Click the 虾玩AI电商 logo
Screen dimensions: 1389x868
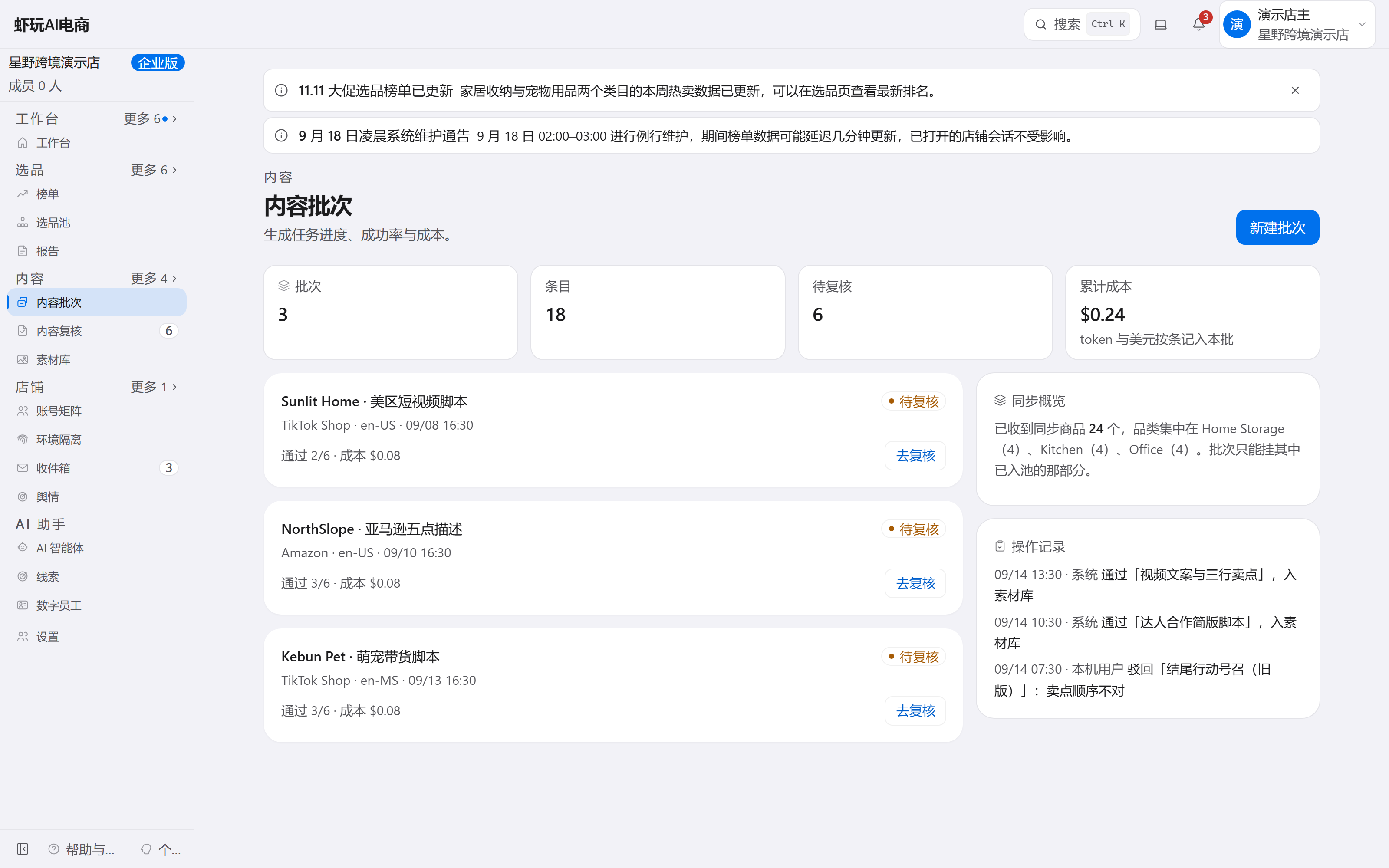click(x=52, y=25)
